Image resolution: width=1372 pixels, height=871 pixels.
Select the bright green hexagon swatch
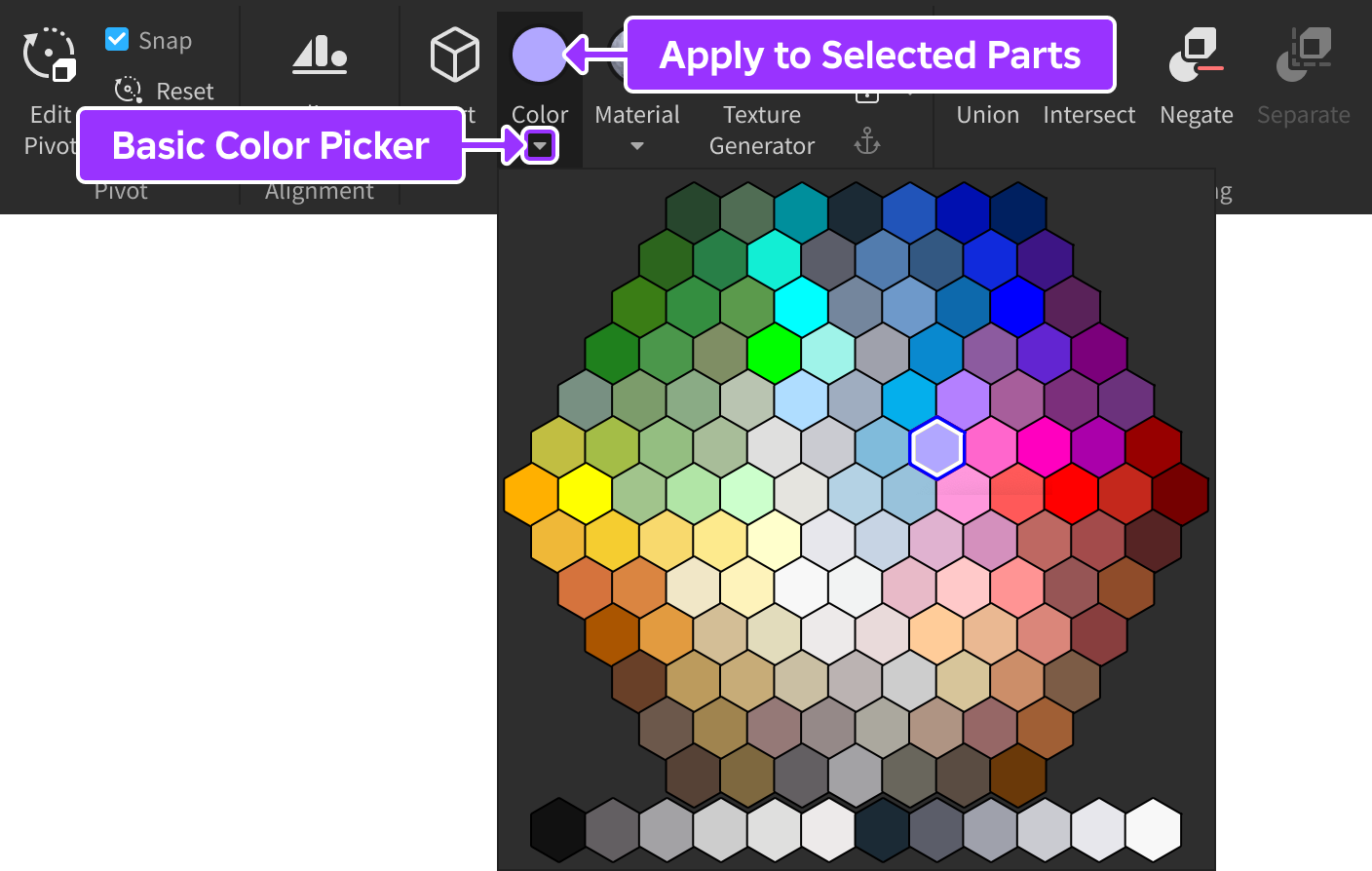774,353
